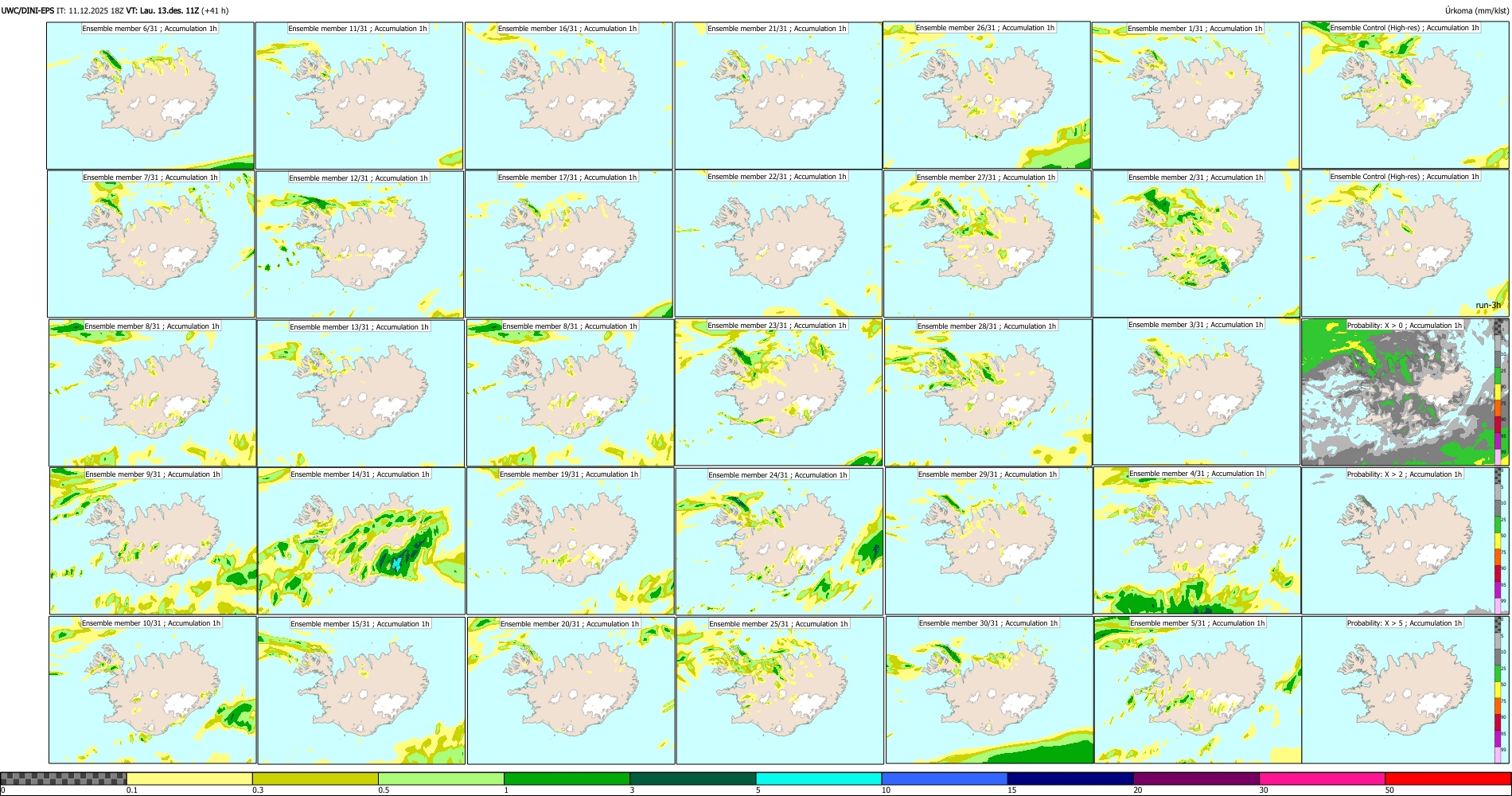Pick the purple 20–30 legend color

click(x=1196, y=778)
